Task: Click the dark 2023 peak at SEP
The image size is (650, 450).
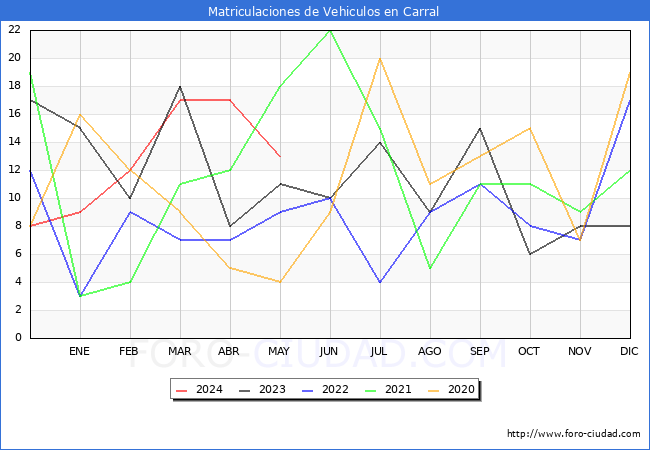Action: (480, 128)
